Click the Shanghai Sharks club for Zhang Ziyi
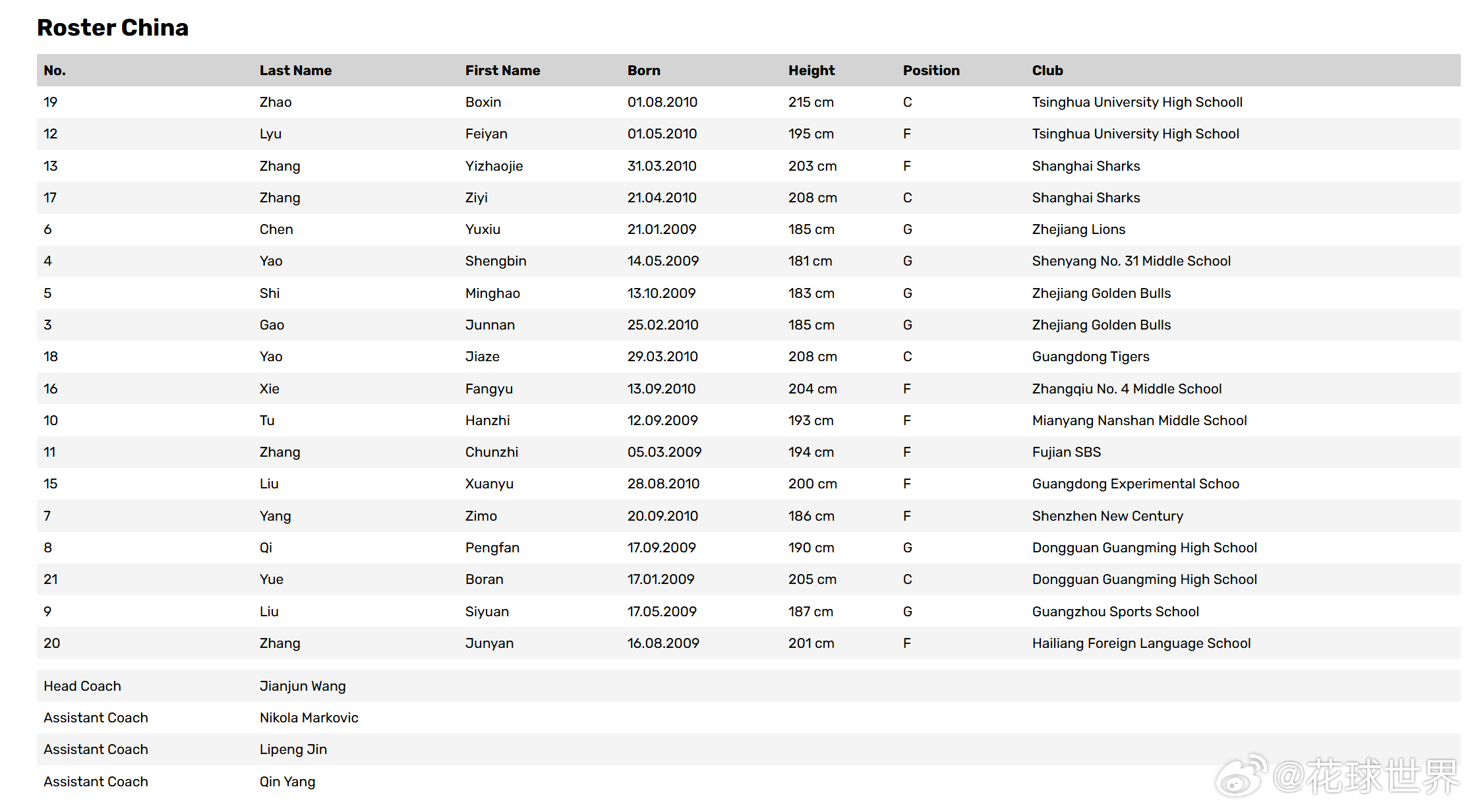 (1085, 198)
